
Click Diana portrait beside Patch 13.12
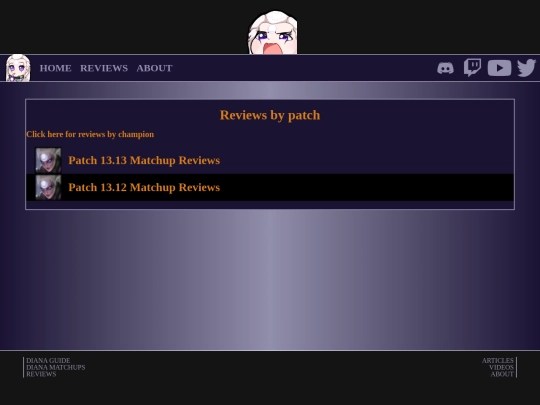click(x=49, y=187)
